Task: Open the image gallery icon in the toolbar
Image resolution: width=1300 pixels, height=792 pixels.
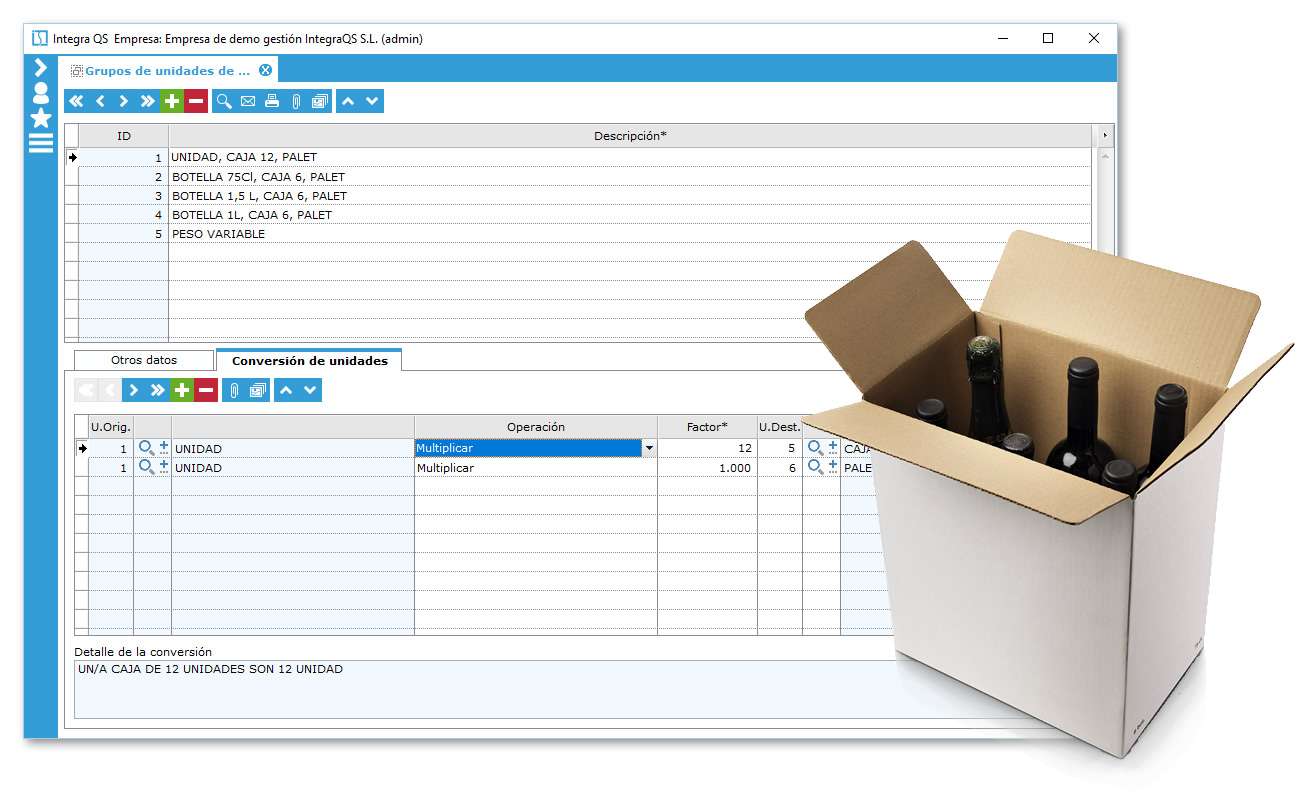Action: click(x=319, y=100)
